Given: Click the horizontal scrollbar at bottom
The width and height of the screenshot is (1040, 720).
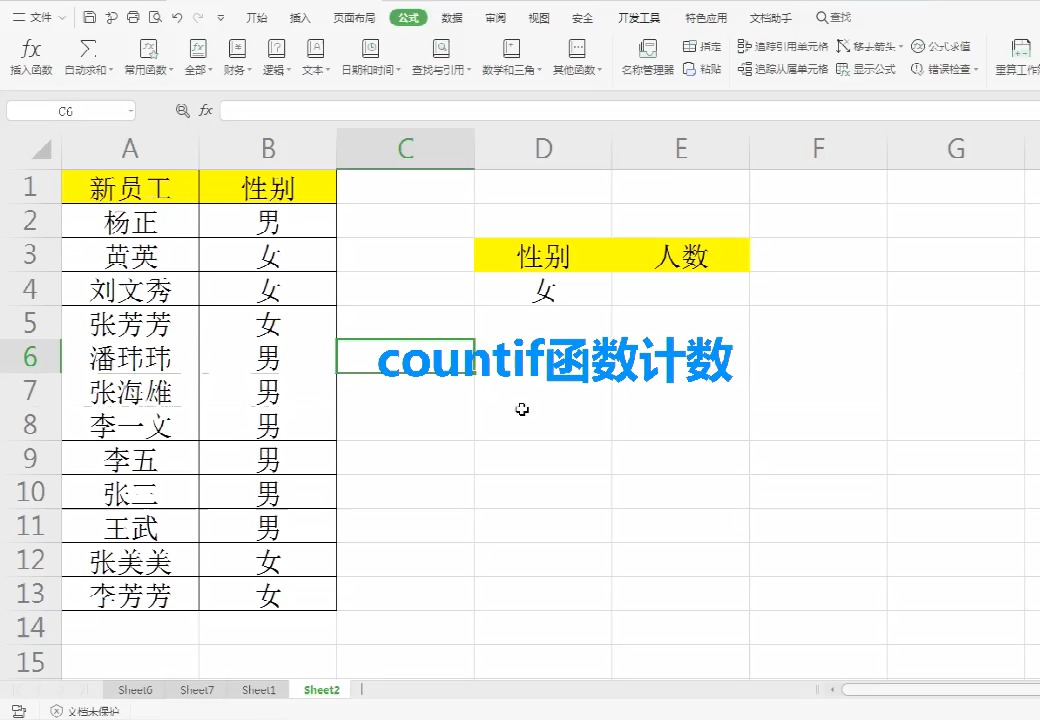Looking at the screenshot, I should [941, 690].
